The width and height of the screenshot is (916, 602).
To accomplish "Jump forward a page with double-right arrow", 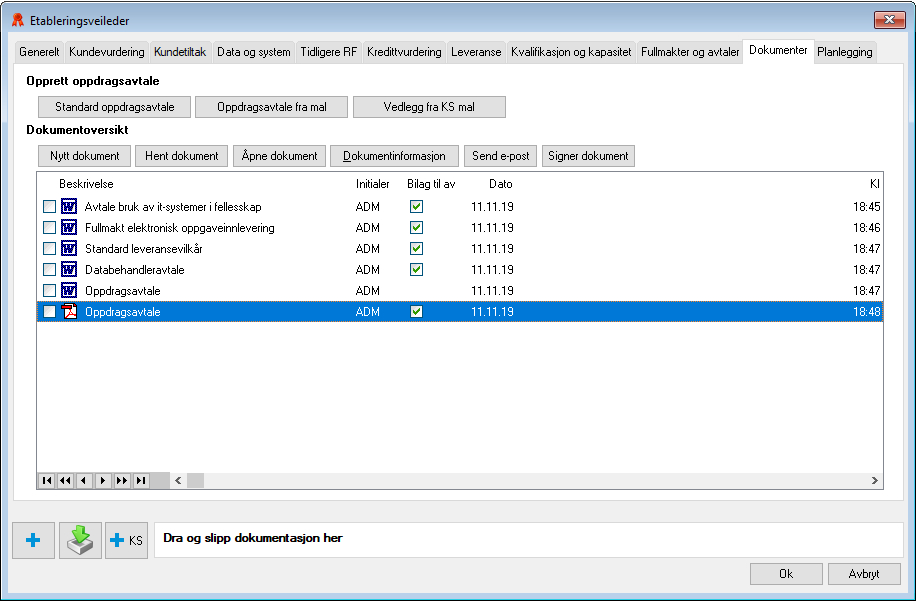I will point(122,480).
